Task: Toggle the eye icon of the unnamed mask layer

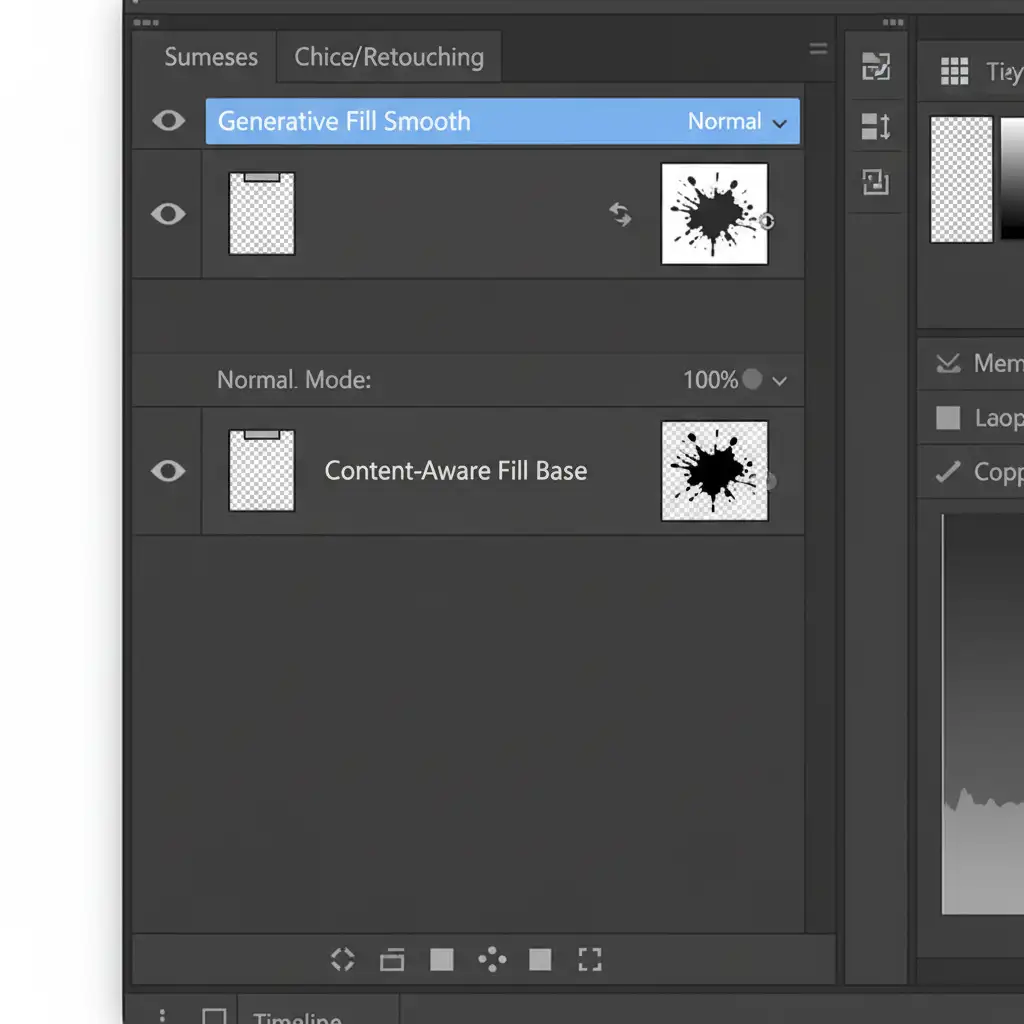Action: [168, 214]
